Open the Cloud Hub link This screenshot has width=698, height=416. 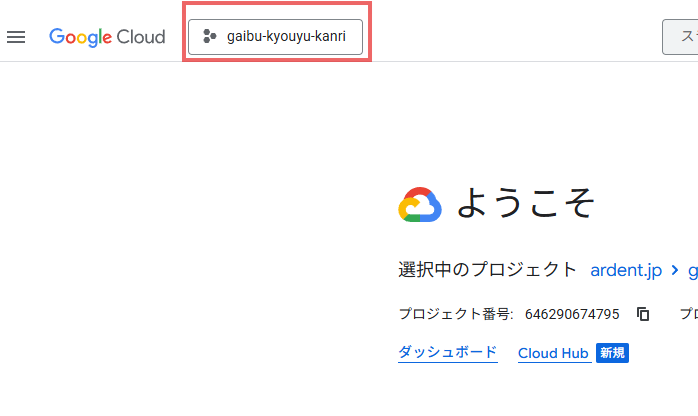(552, 353)
